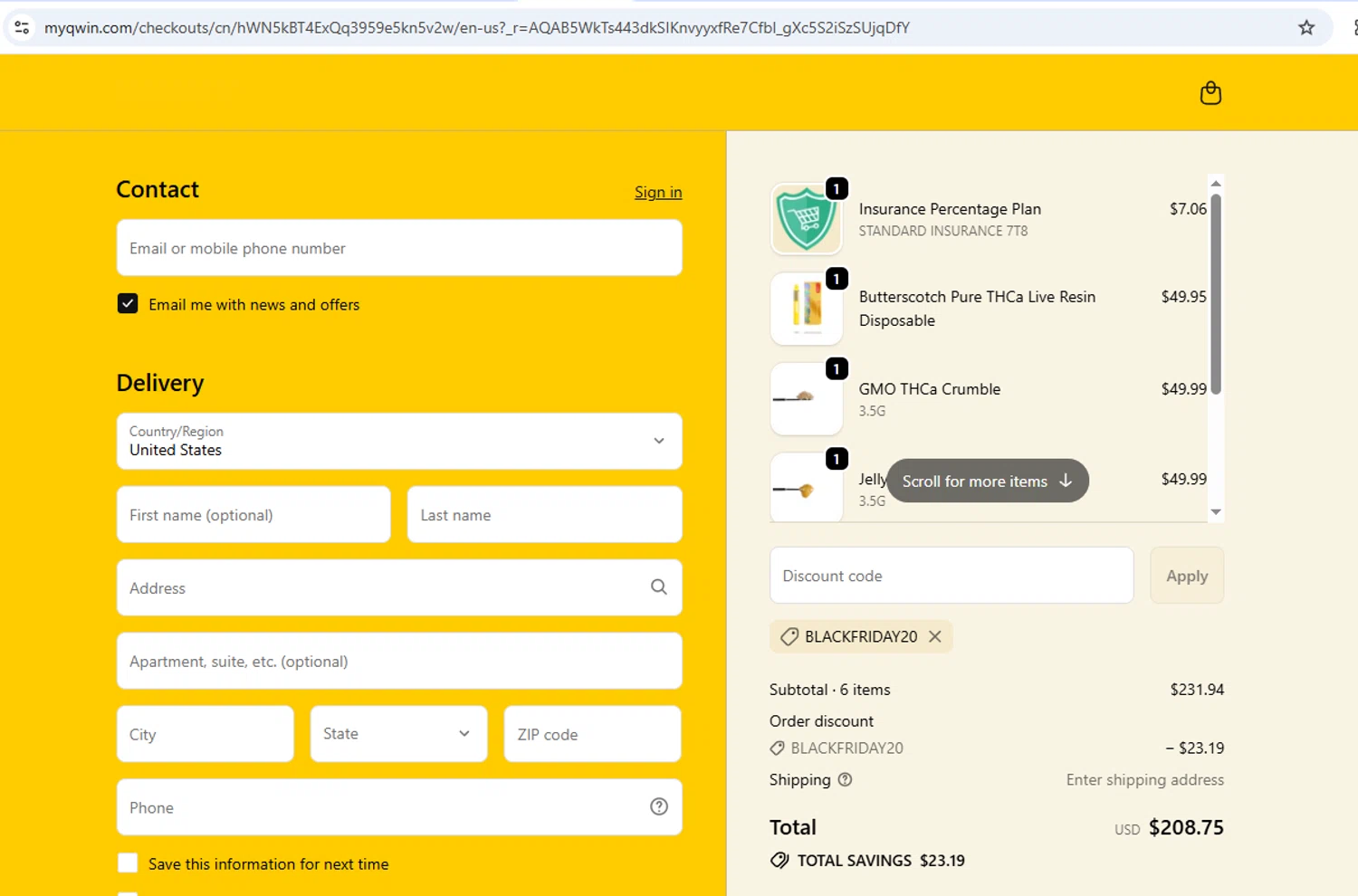Screen dimensions: 1358x896
Task: Click the $208.75 total amount
Action: 1186,827
